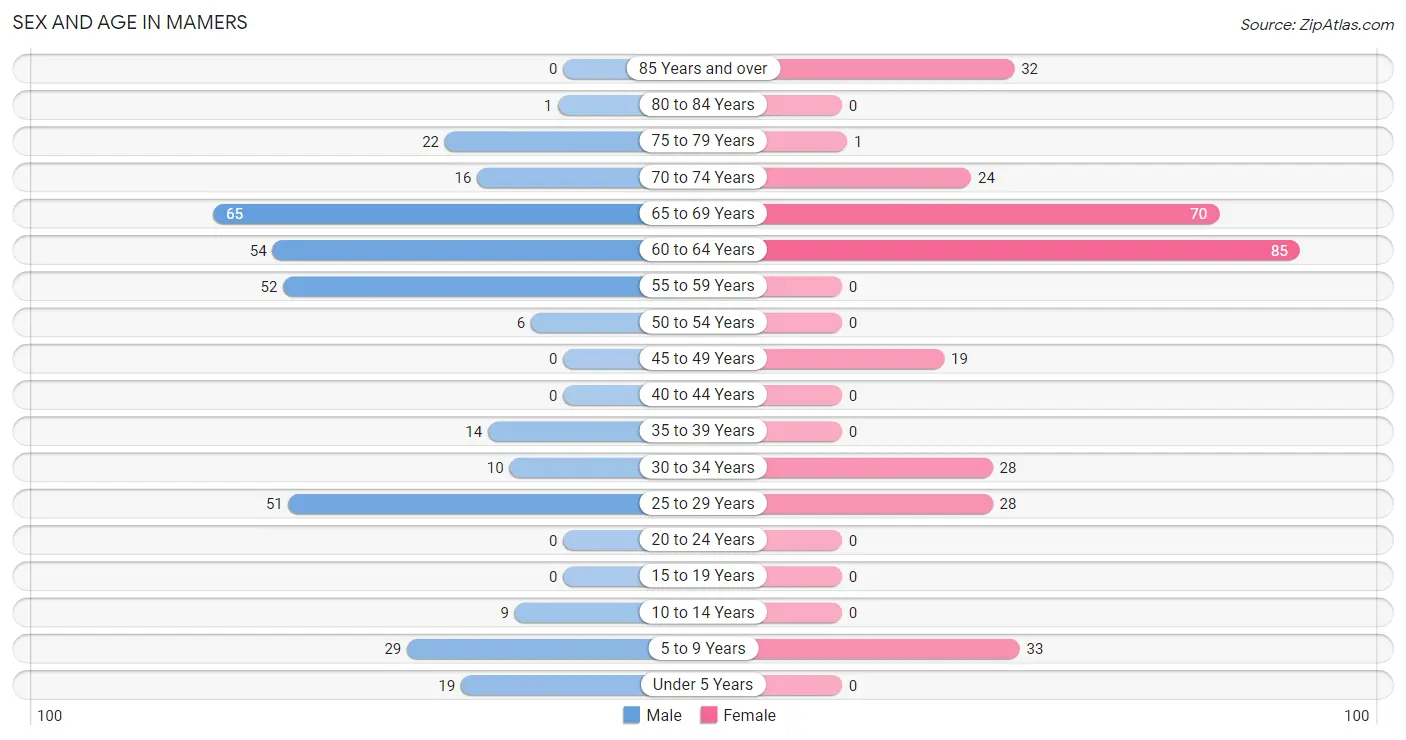Select the female 30 to 34 Years bar

coord(876,468)
